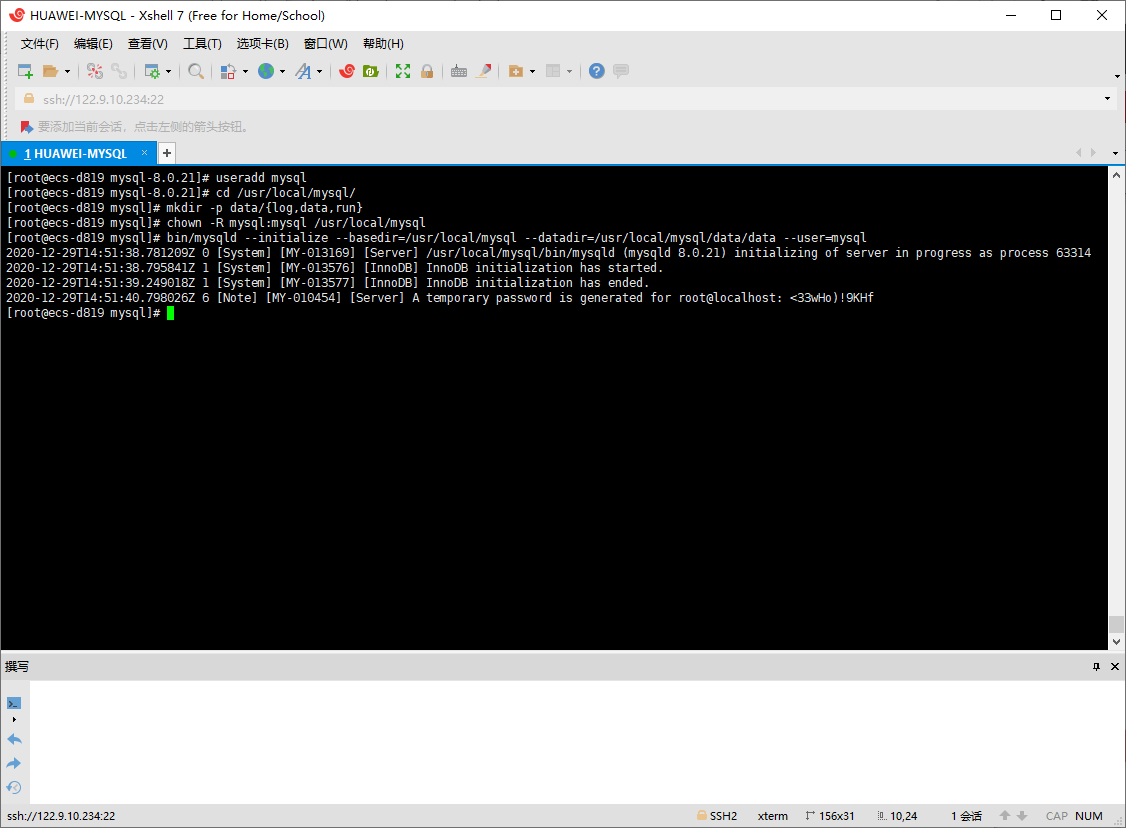Screen dimensions: 1126x828
Task: Open the 查看(V) menu
Action: coord(147,44)
